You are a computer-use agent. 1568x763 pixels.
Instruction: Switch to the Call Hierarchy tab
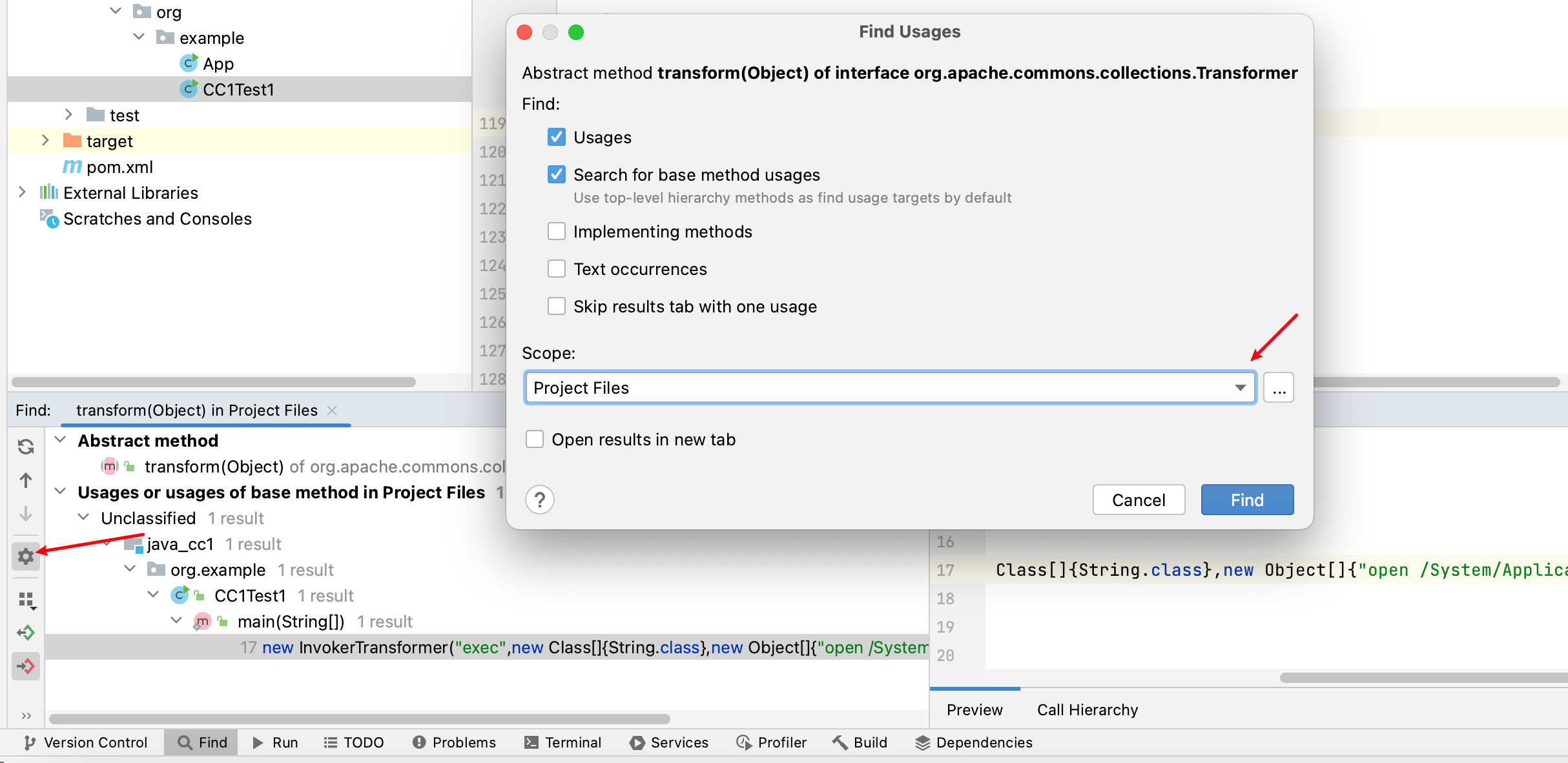1087,709
